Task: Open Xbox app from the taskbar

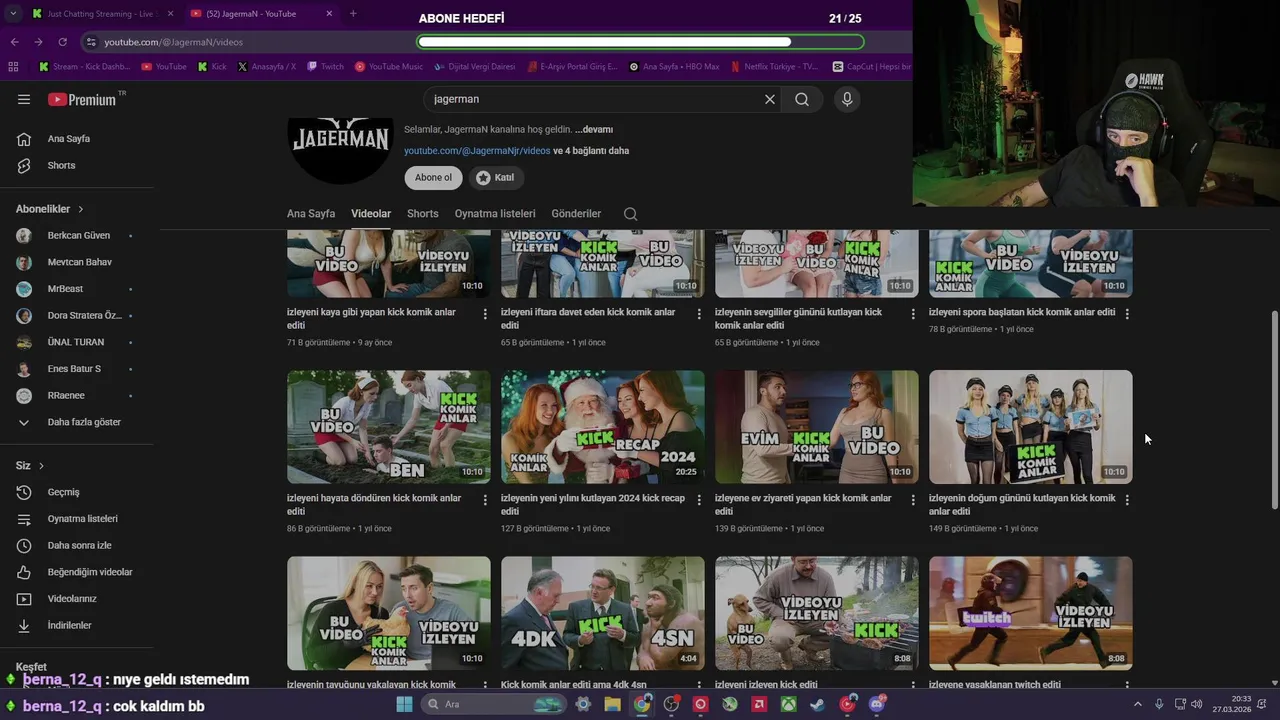Action: click(x=789, y=704)
